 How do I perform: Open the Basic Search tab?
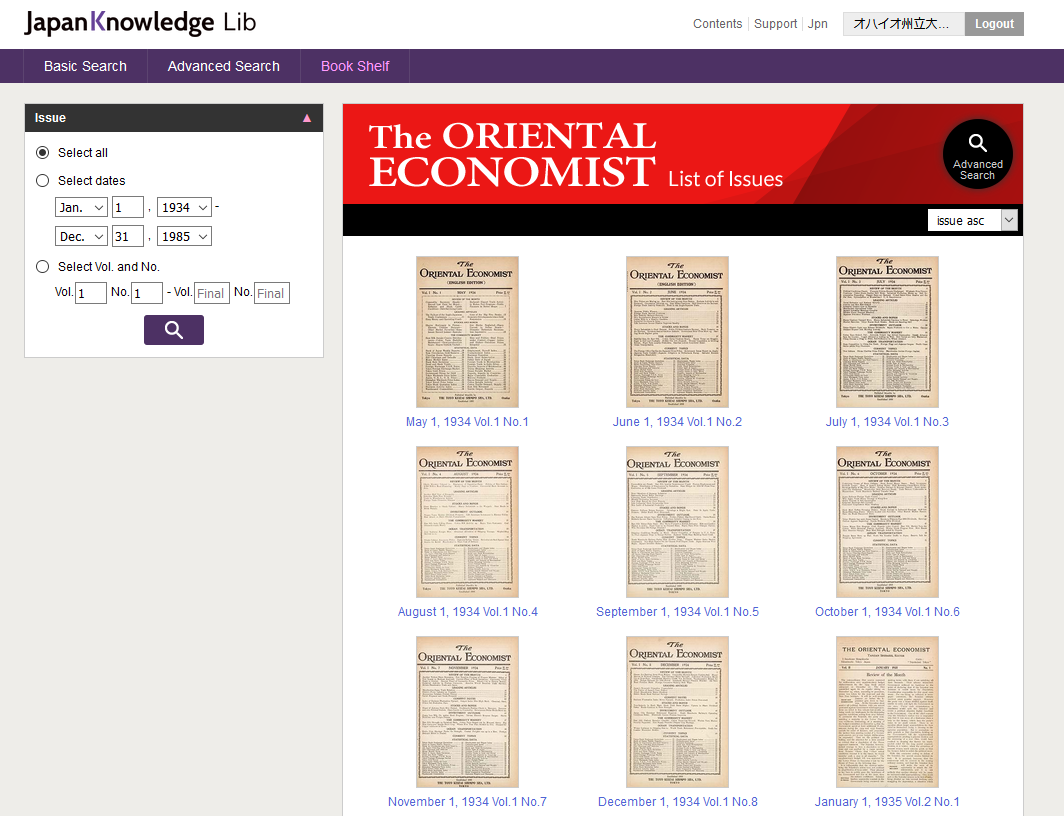pyautogui.click(x=86, y=66)
